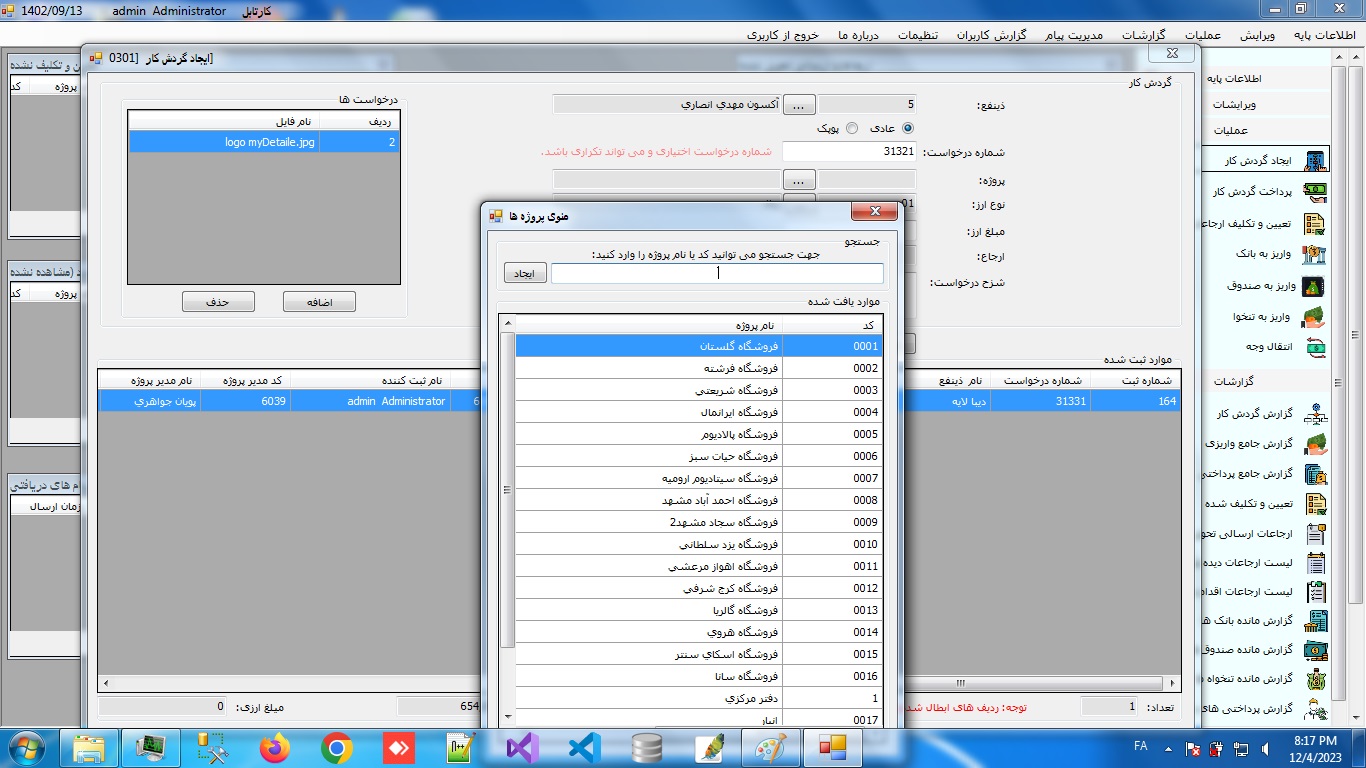Click the واریز به تنخوا icon
This screenshot has width=1366, height=768.
(x=1315, y=317)
